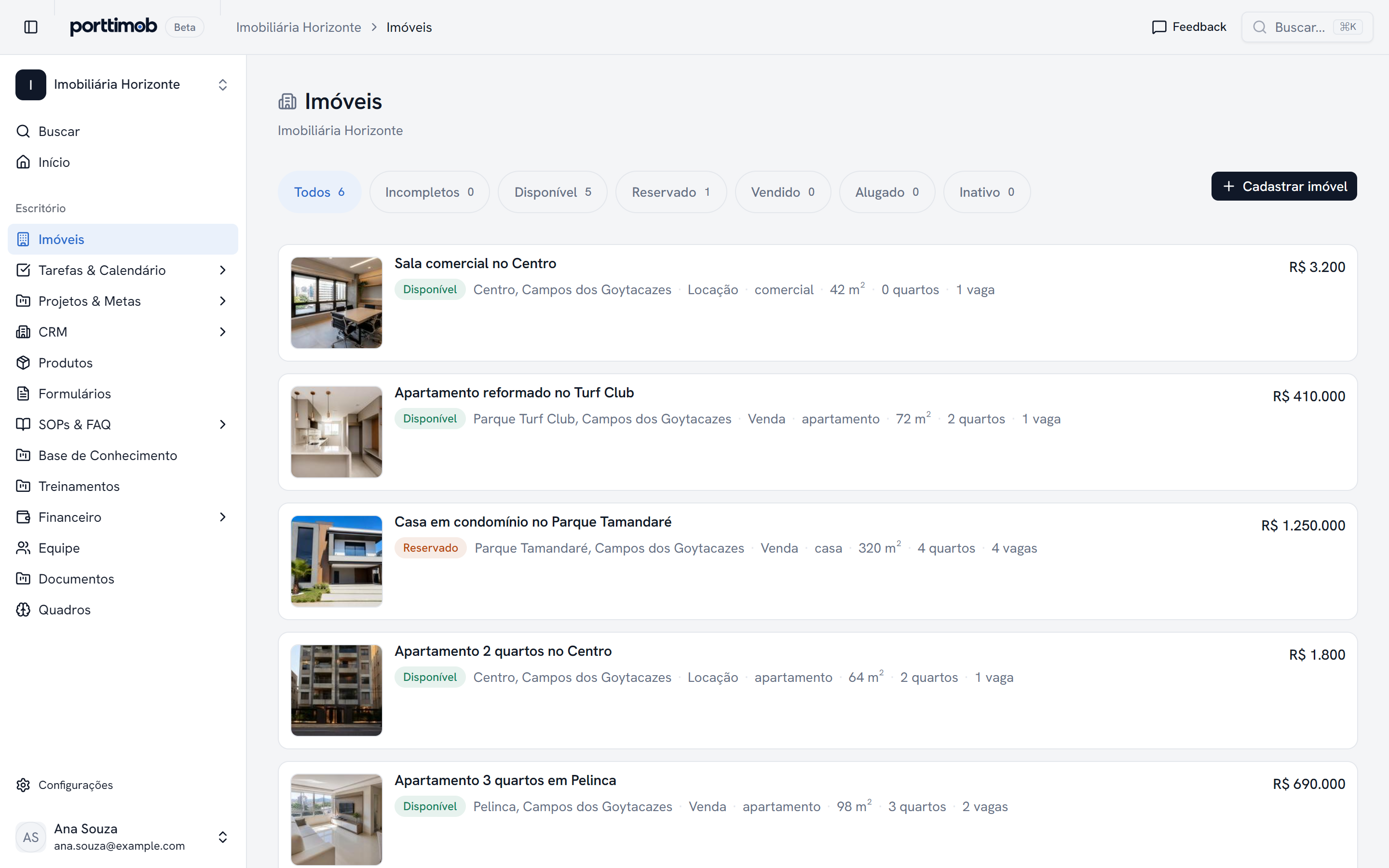Open Configurações gear icon

click(x=23, y=785)
